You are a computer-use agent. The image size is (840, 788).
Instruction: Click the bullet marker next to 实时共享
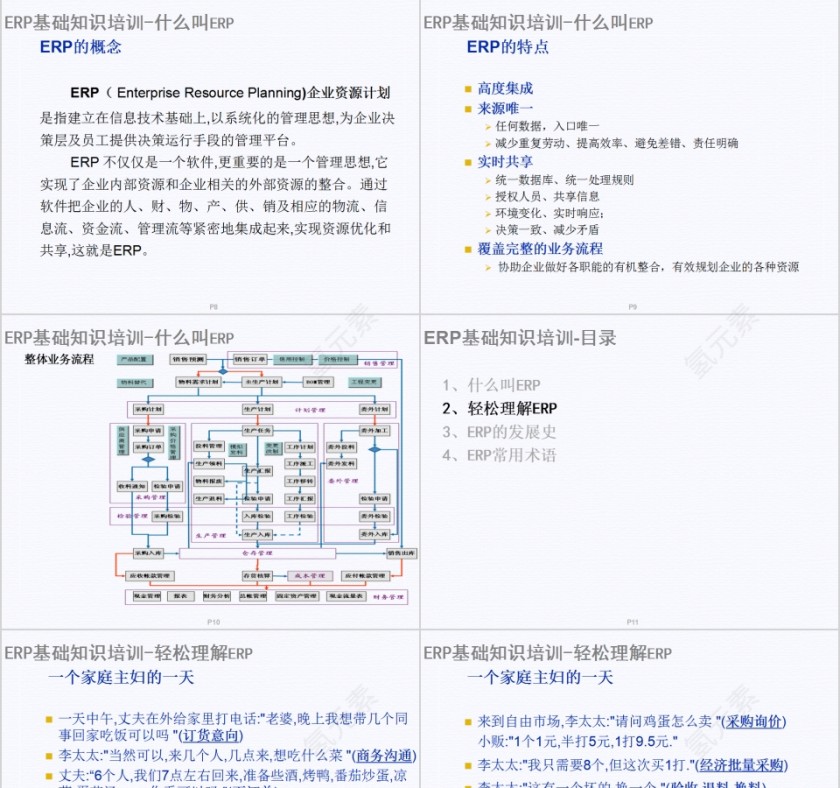click(468, 162)
